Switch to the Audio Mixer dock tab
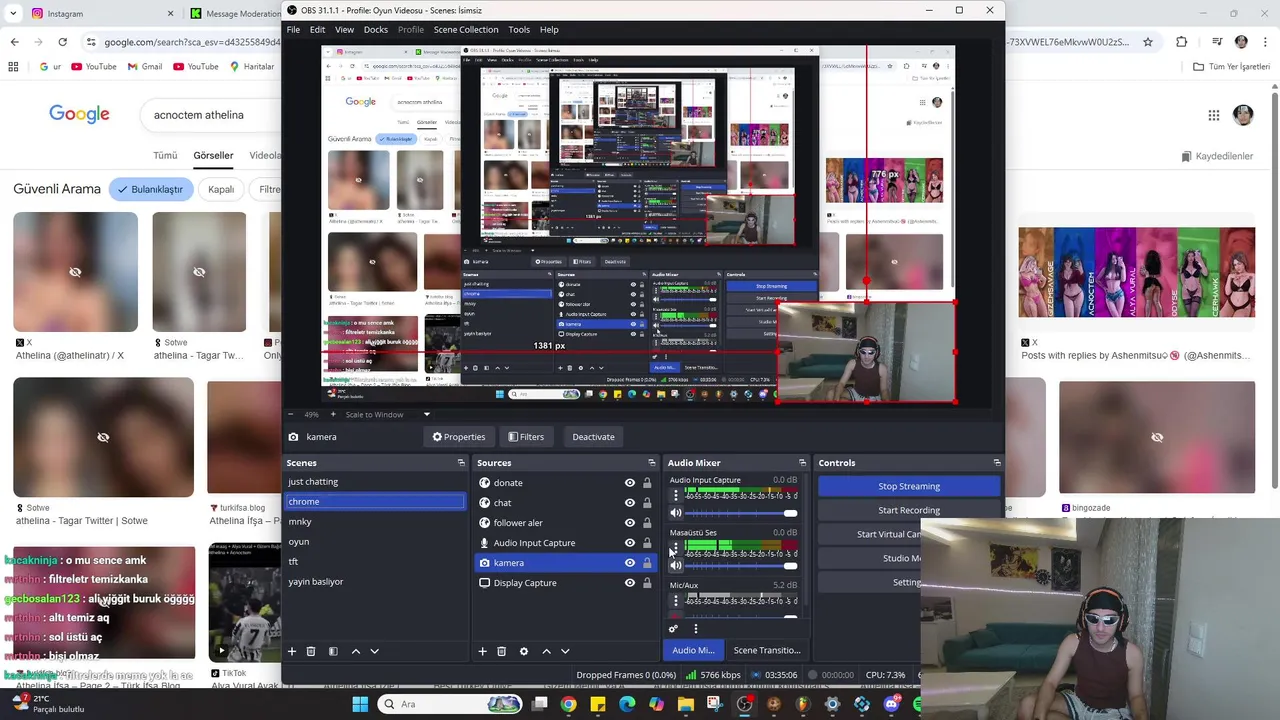Screen dimensions: 1280x720 tap(693, 650)
